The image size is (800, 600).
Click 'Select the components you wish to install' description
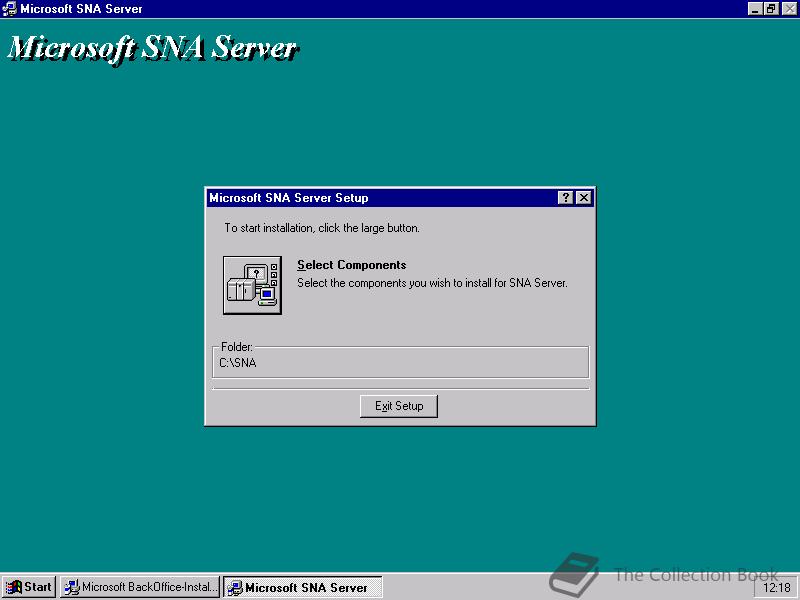(x=432, y=283)
